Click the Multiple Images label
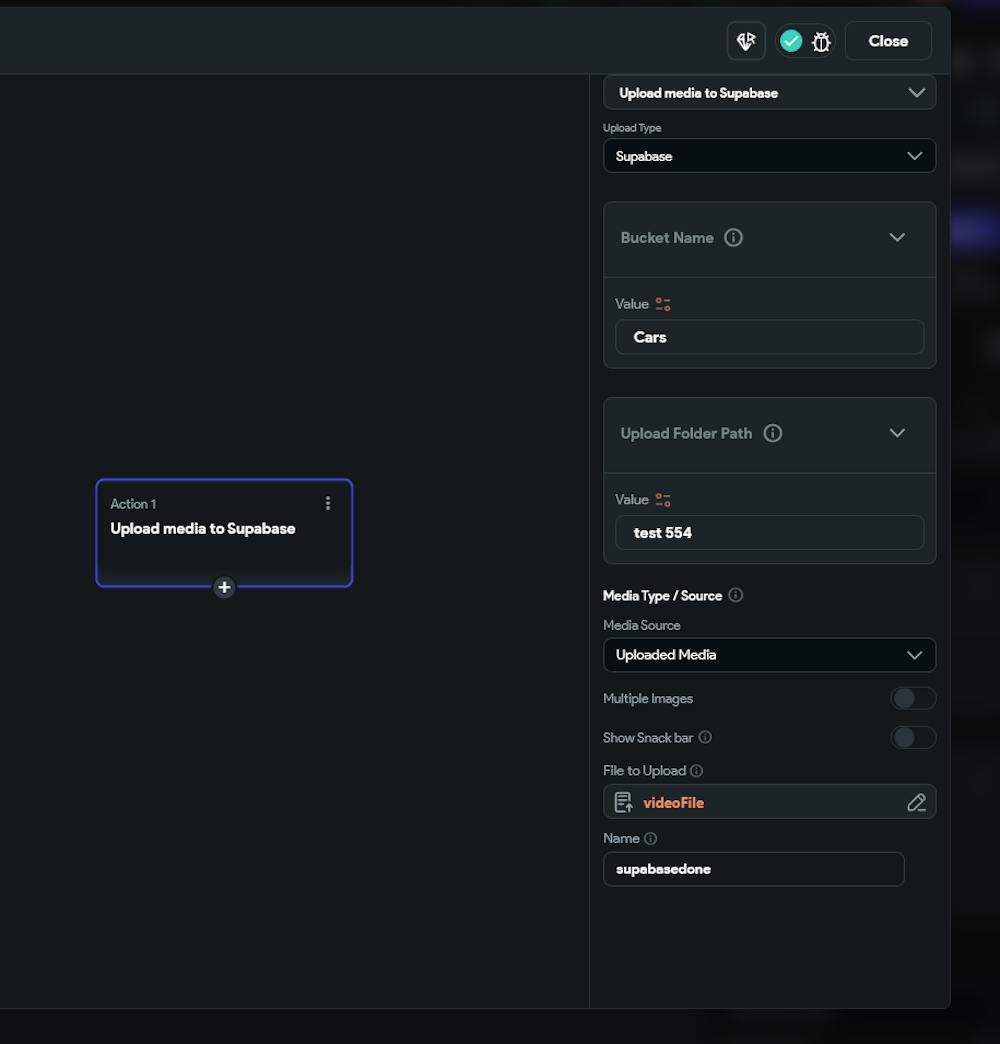 (648, 698)
